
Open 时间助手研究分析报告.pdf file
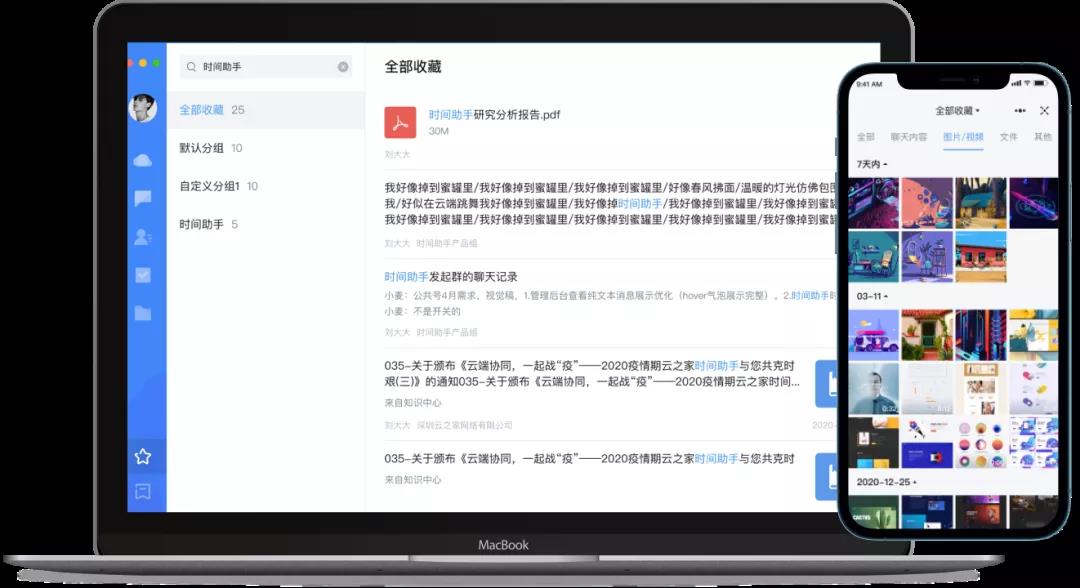495,114
